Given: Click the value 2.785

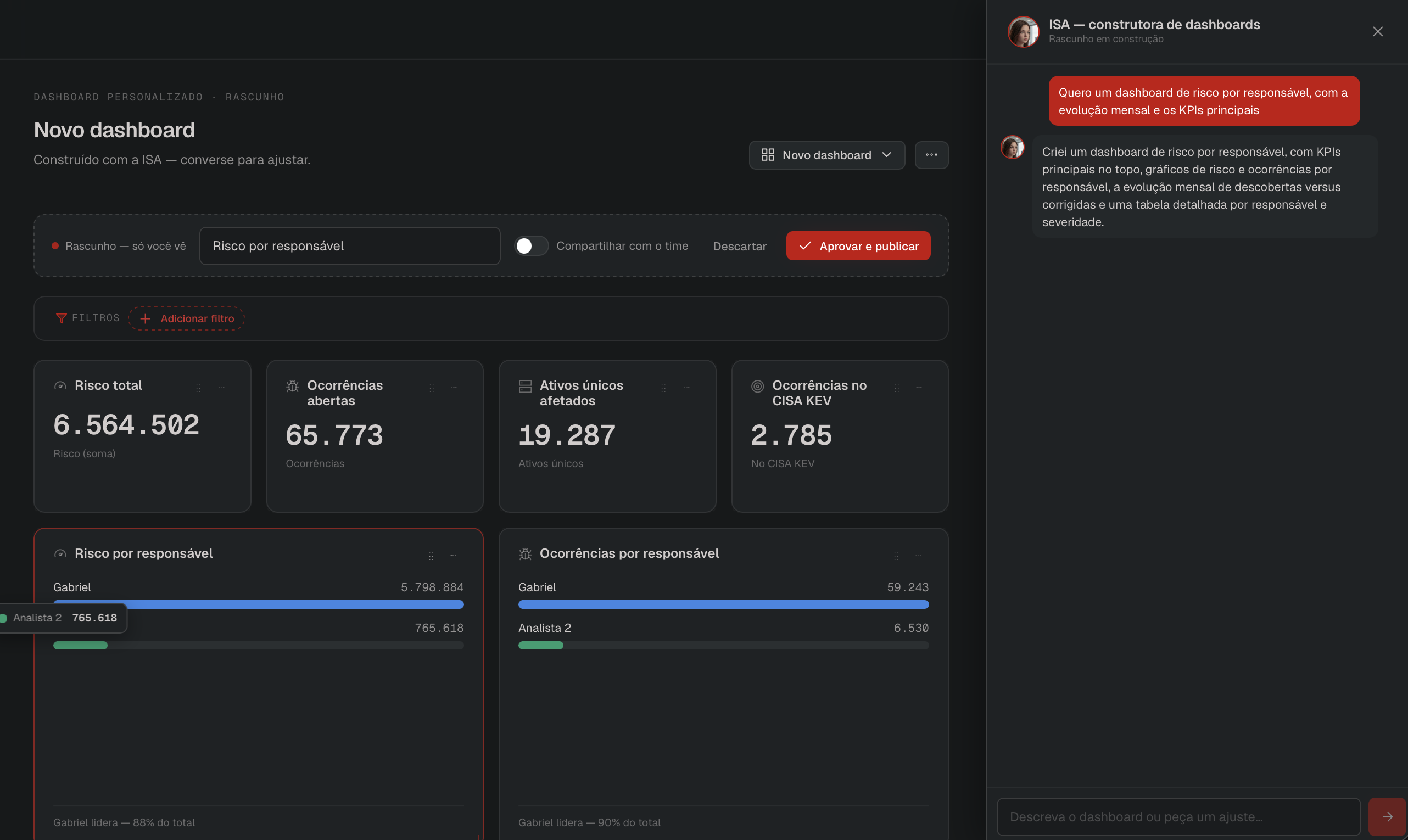Looking at the screenshot, I should click(x=791, y=435).
